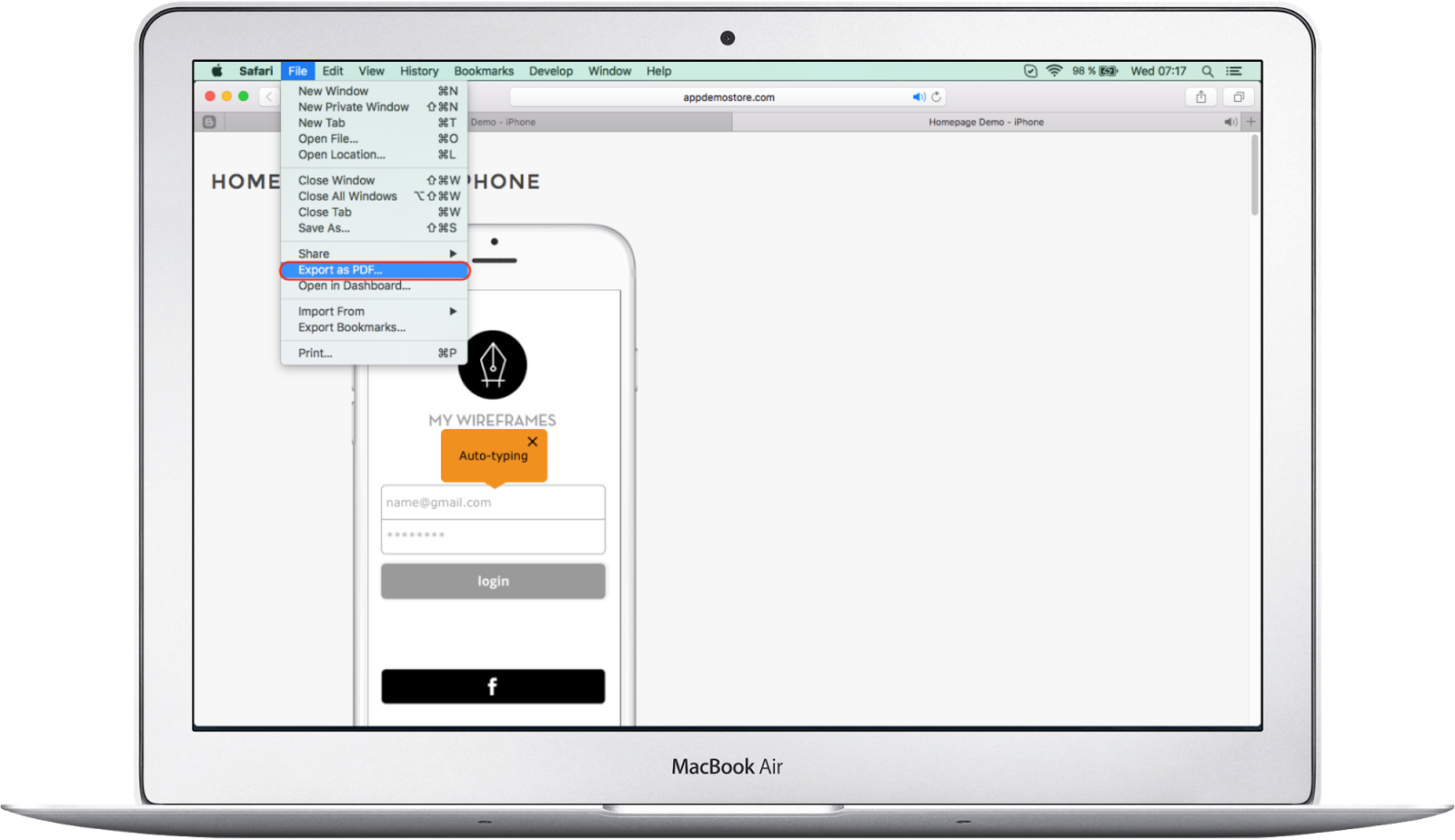Reload the appdemostore.com page
The image size is (1455, 840).
click(x=937, y=96)
